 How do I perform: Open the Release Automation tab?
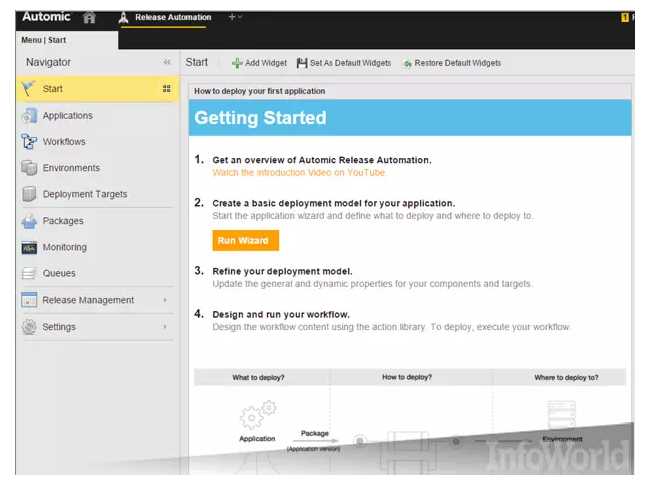pyautogui.click(x=173, y=17)
